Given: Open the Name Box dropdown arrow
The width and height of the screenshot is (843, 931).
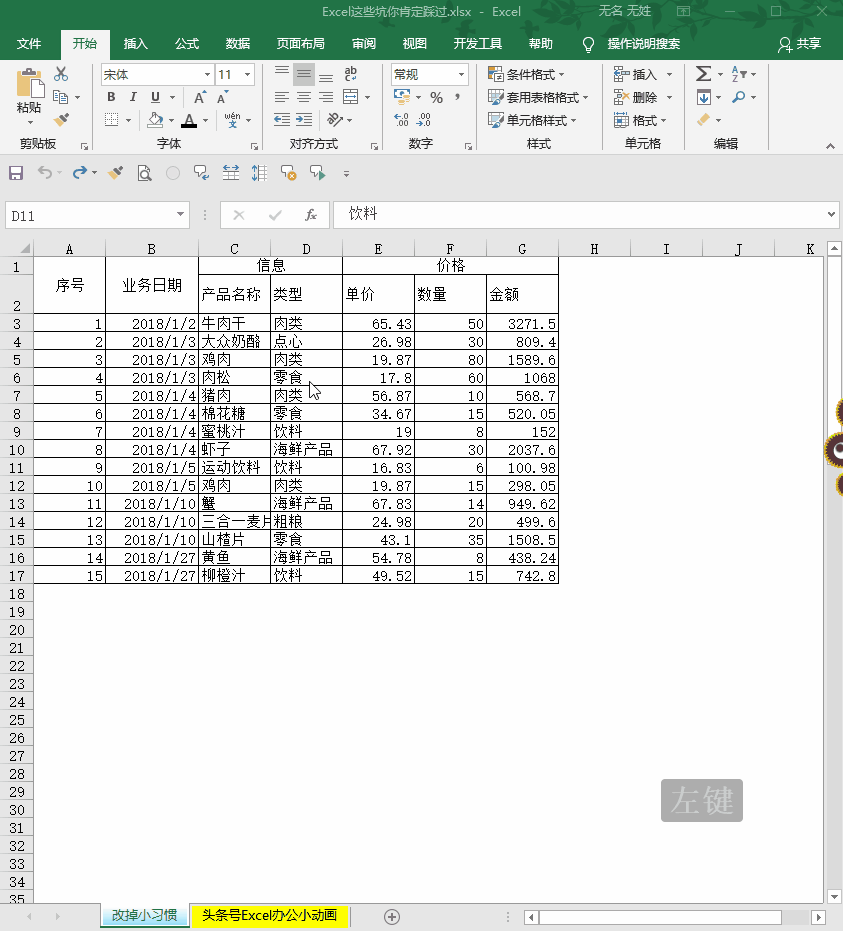Looking at the screenshot, I should (180, 215).
